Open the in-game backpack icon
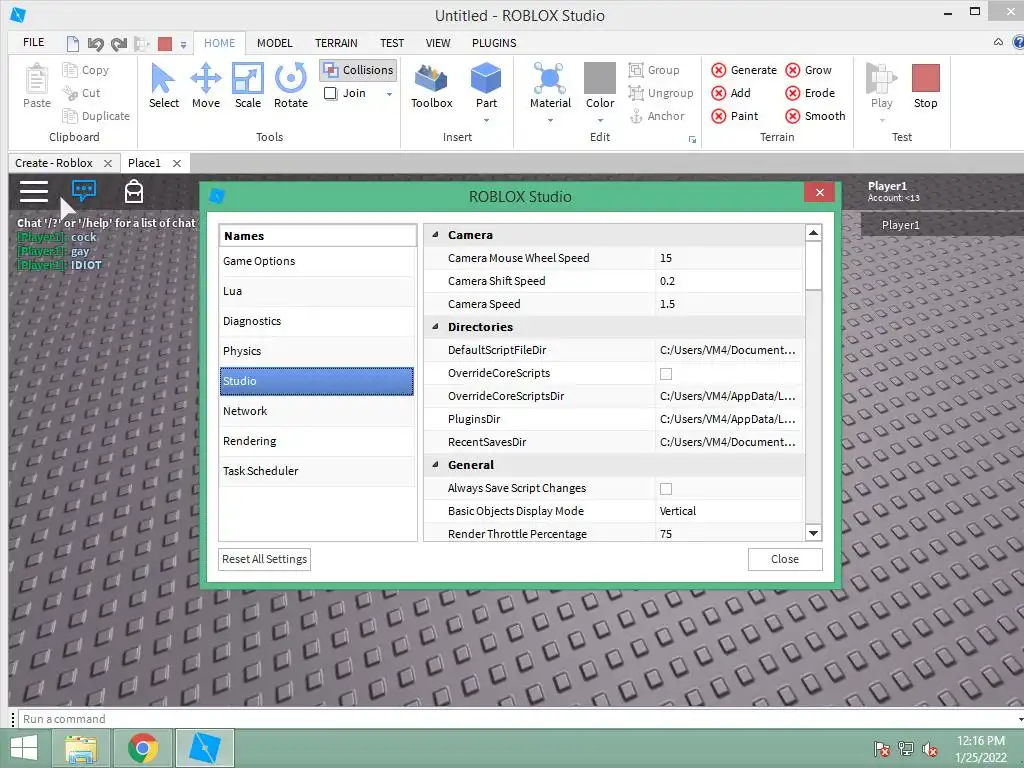Screen dimensions: 1024x768 pyautogui.click(x=134, y=191)
